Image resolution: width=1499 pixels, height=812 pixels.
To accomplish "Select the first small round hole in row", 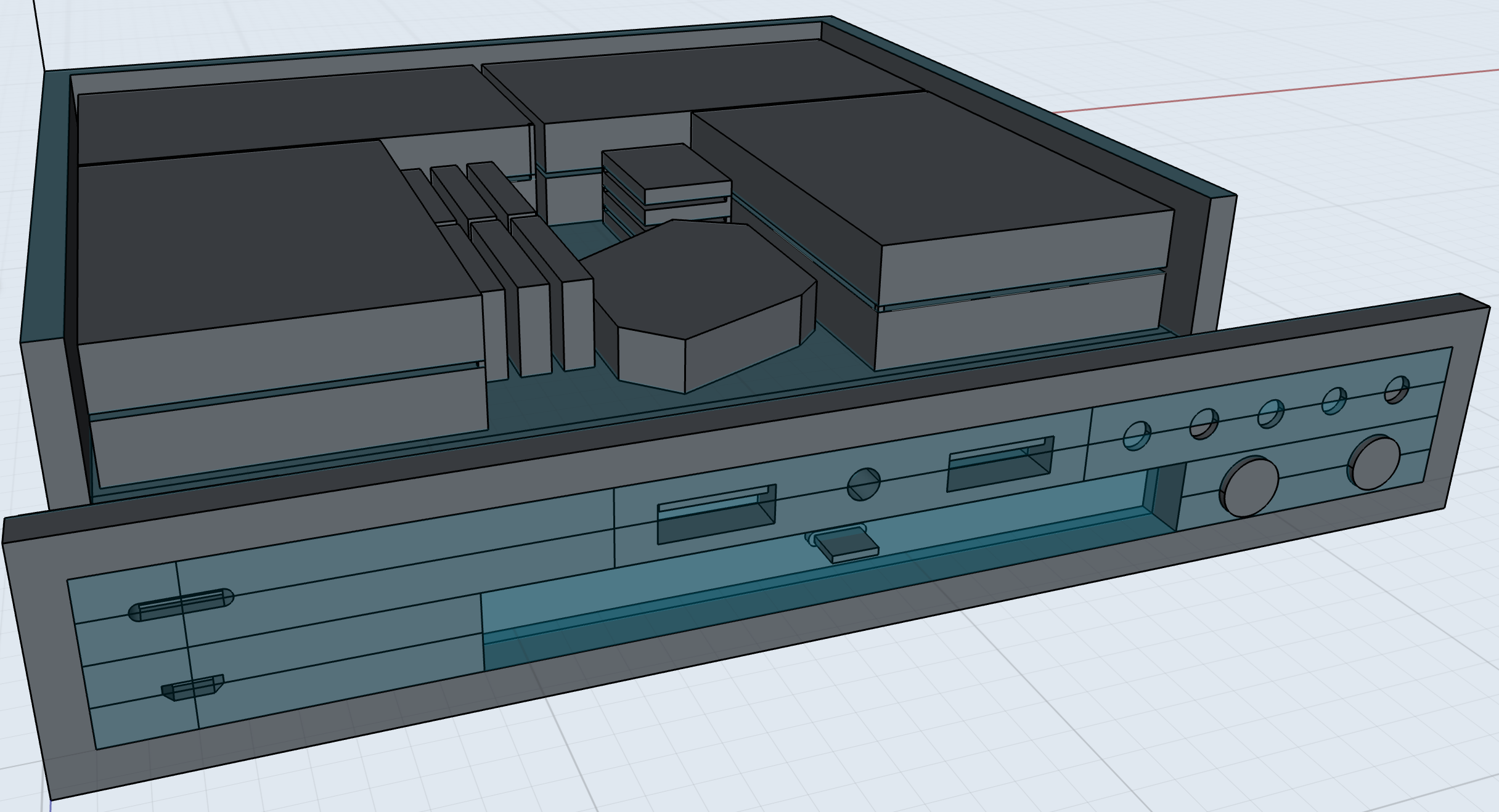I will pyautogui.click(x=1137, y=436).
